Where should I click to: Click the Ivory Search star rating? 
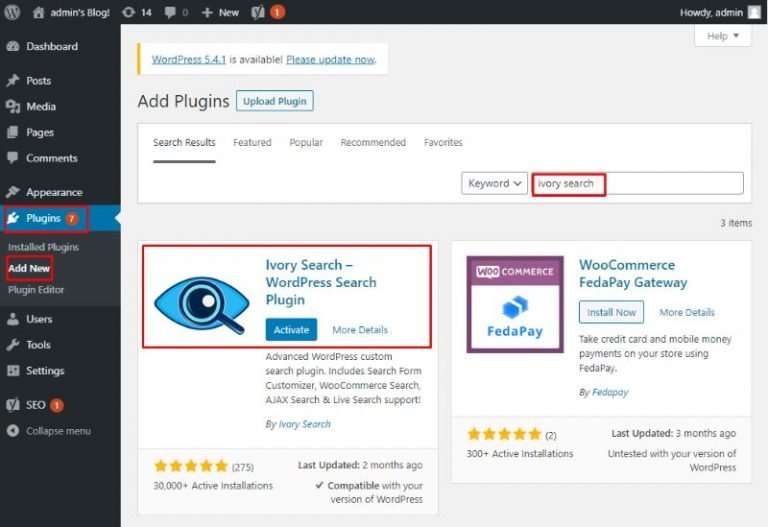coord(191,465)
